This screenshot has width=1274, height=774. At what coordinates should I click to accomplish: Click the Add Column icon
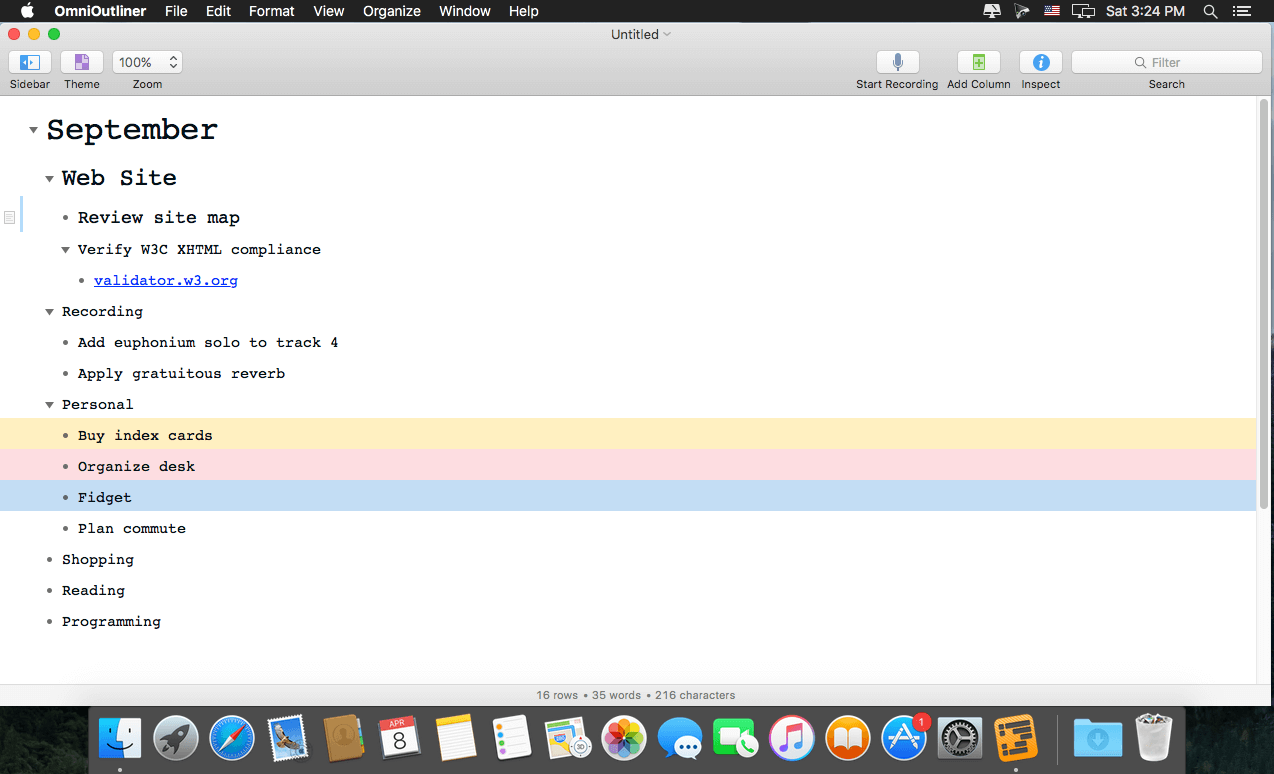coord(978,62)
